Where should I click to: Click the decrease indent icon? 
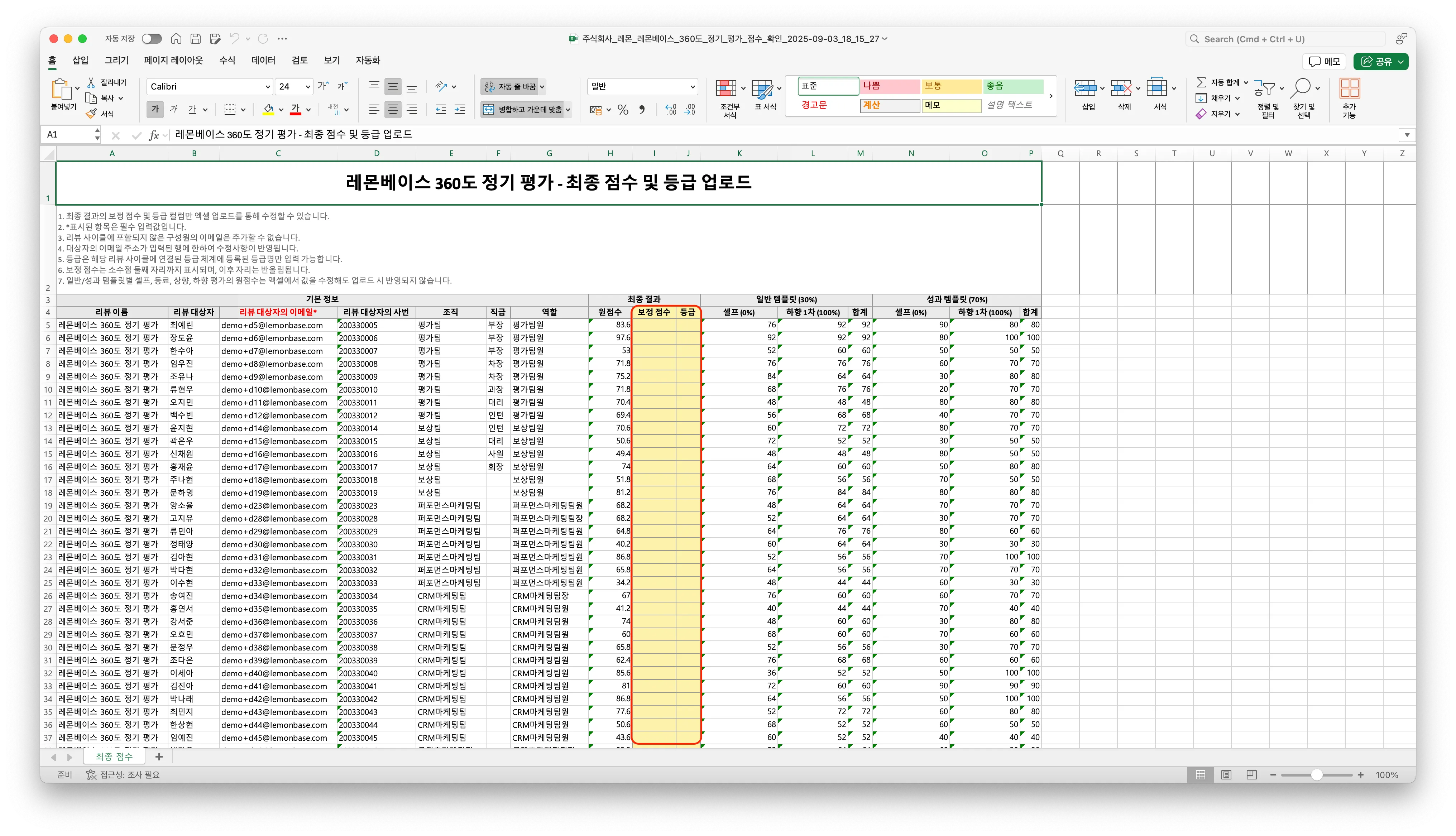[x=441, y=109]
